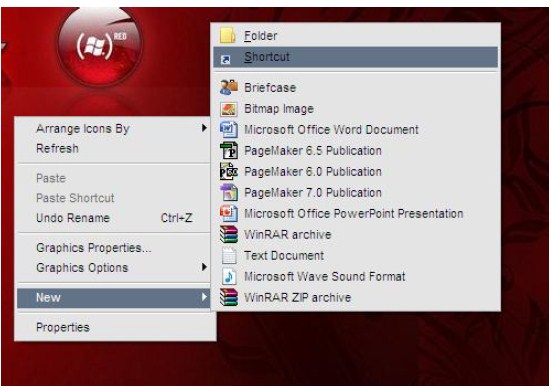Open Graphics Properties... menu entry
Image resolution: width=552 pixels, height=390 pixels.
coord(94,248)
